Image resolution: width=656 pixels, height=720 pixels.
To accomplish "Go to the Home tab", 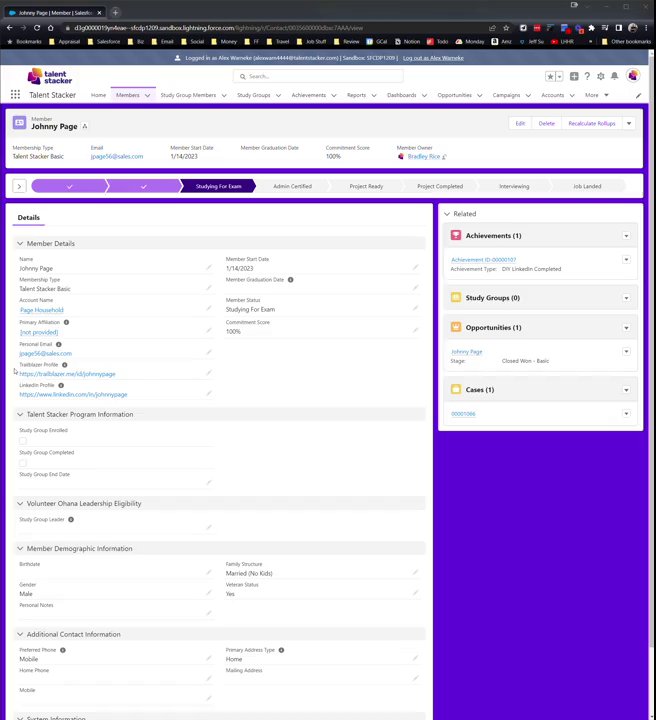I will point(98,95).
